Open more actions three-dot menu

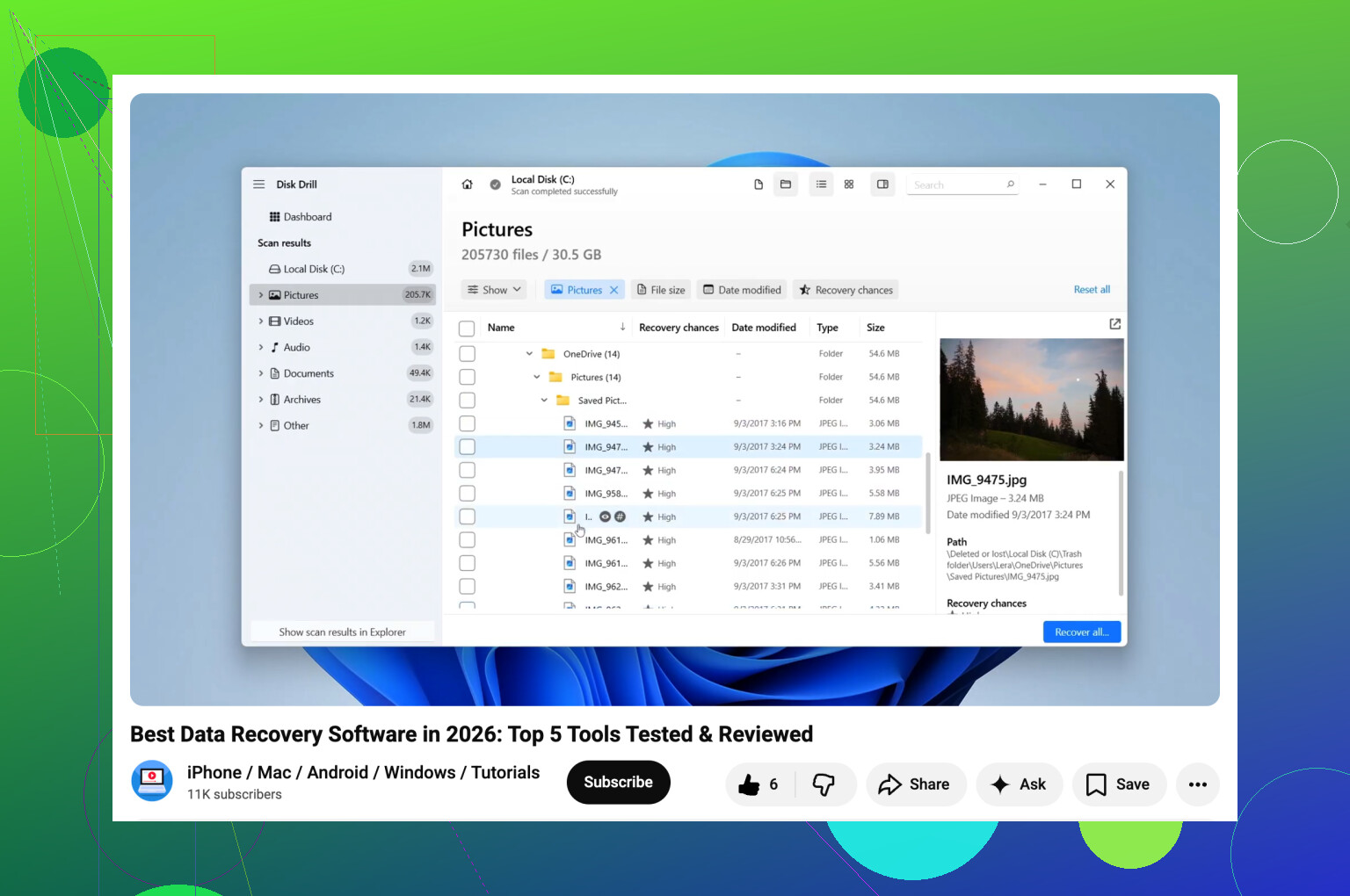click(1198, 784)
